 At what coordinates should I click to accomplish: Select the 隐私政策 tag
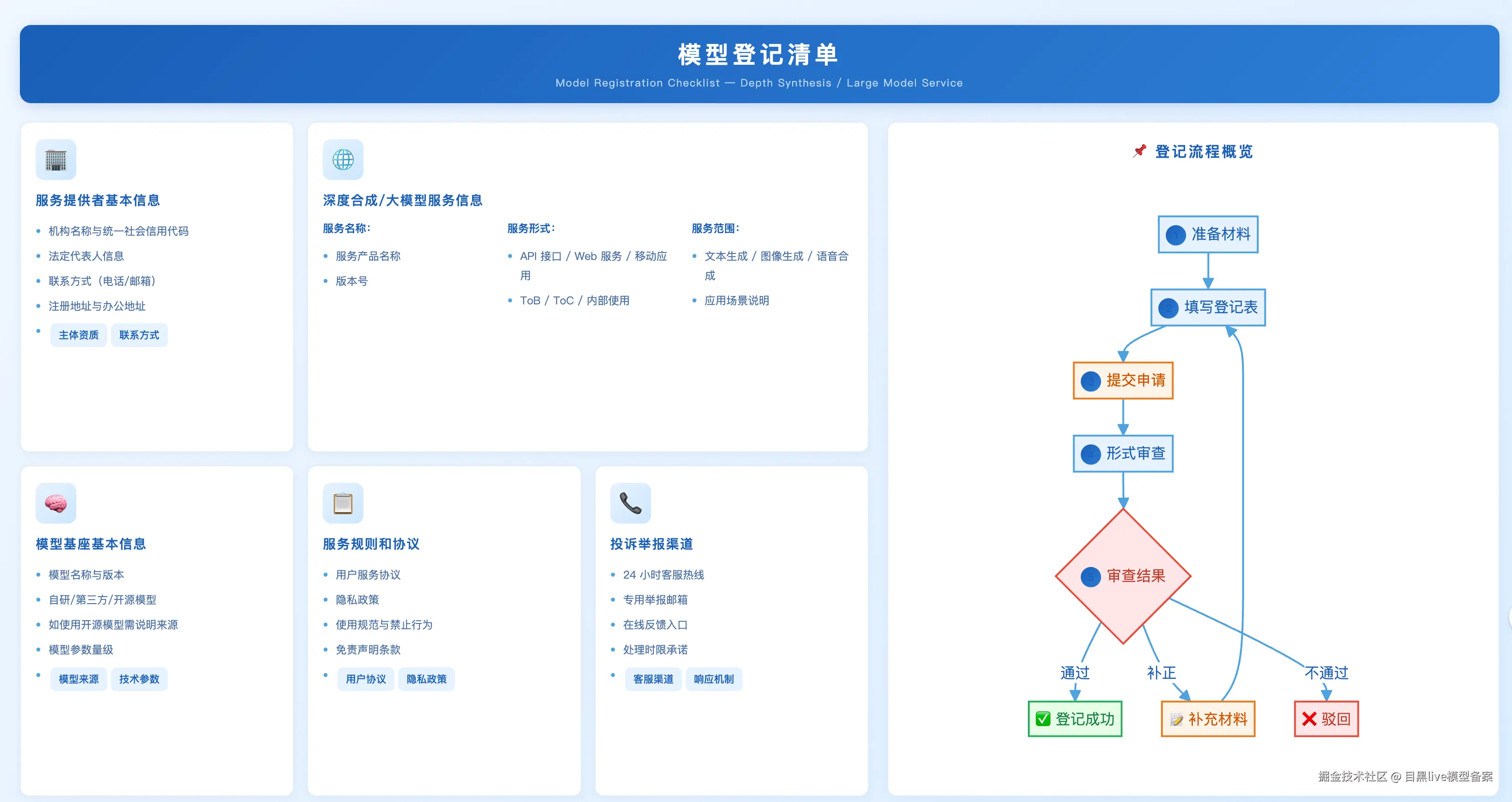pos(426,679)
